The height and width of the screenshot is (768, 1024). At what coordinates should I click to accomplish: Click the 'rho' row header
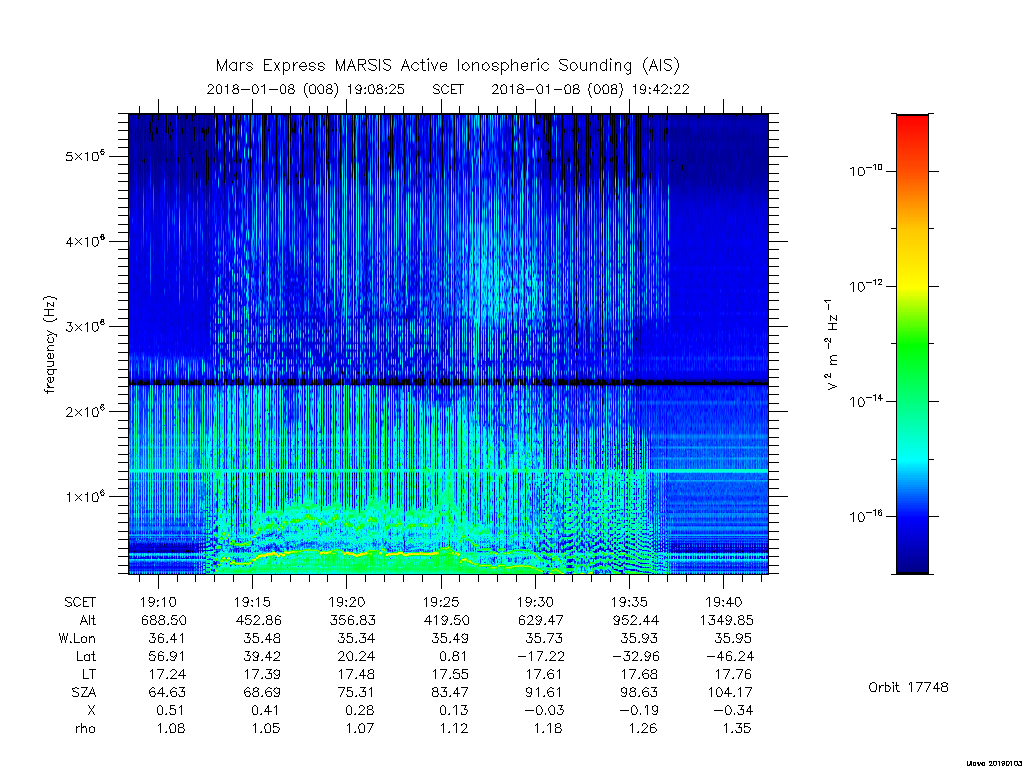pos(85,728)
